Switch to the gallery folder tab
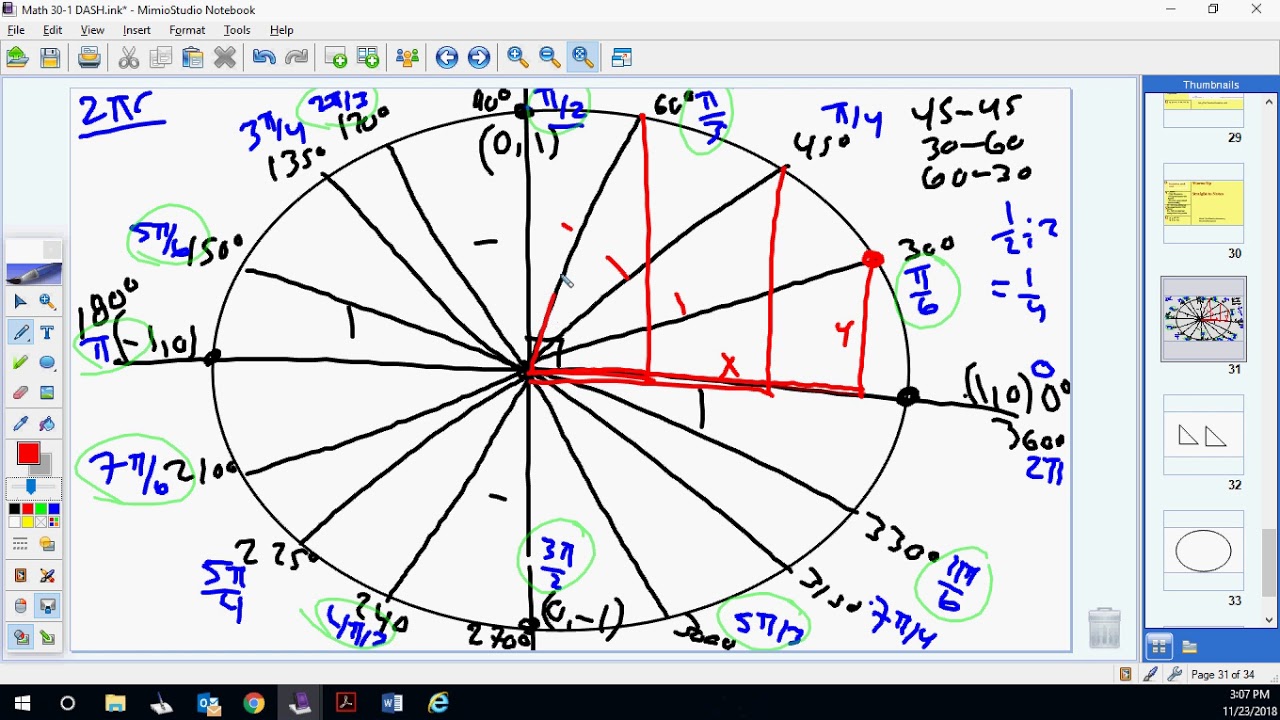The height and width of the screenshot is (720, 1280). [1189, 647]
